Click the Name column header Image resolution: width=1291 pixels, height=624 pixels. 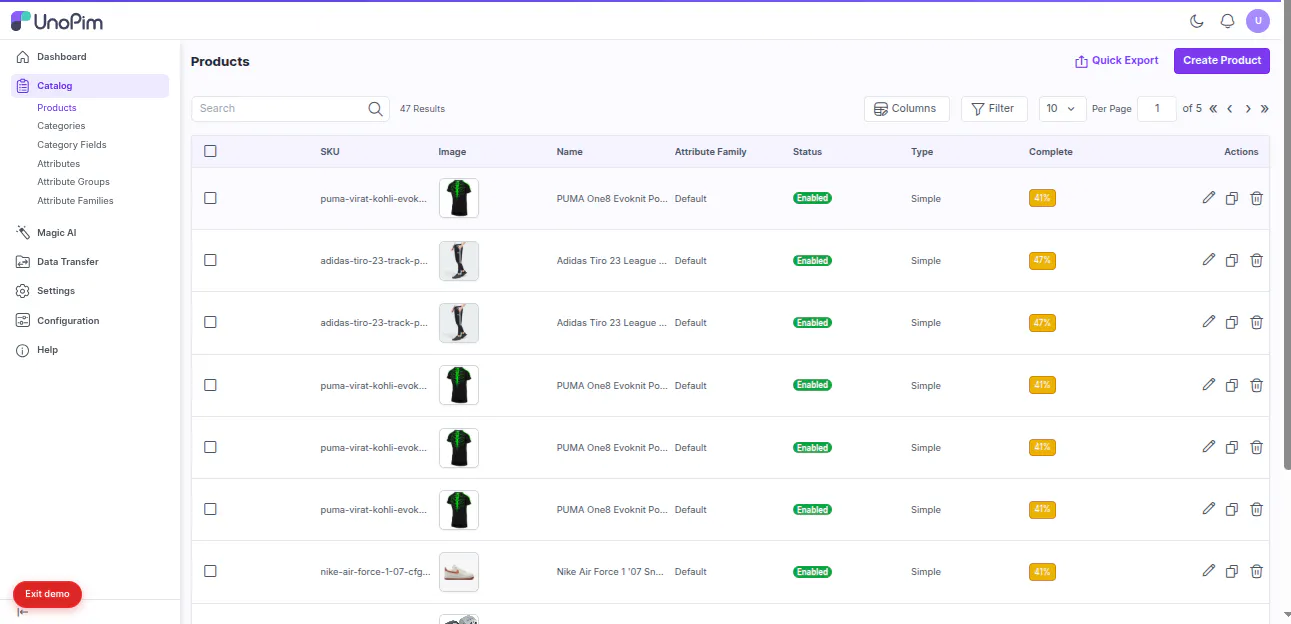coord(570,152)
